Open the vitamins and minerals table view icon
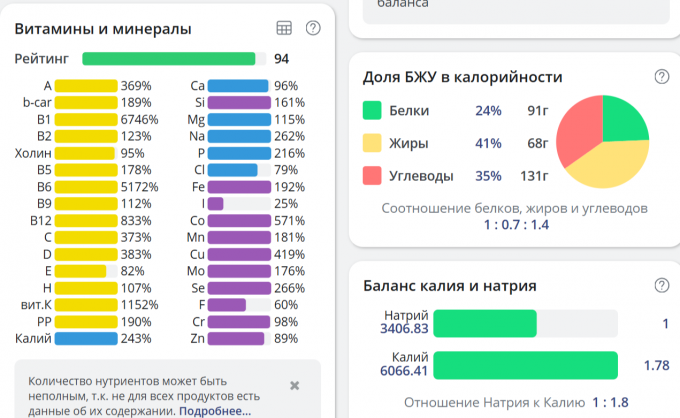The height and width of the screenshot is (418, 680). tap(284, 29)
